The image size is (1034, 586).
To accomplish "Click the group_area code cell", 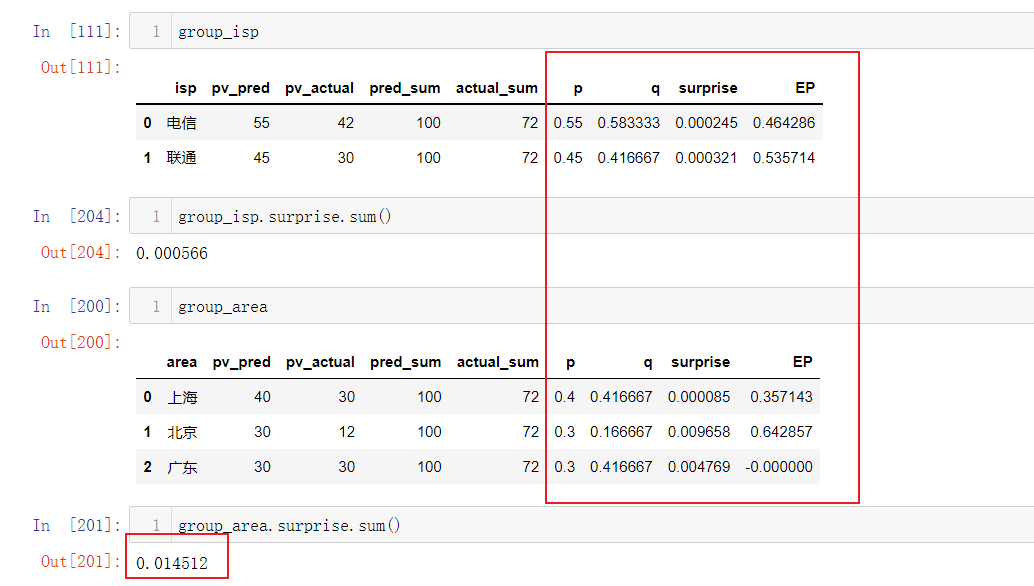I will pos(224,306).
